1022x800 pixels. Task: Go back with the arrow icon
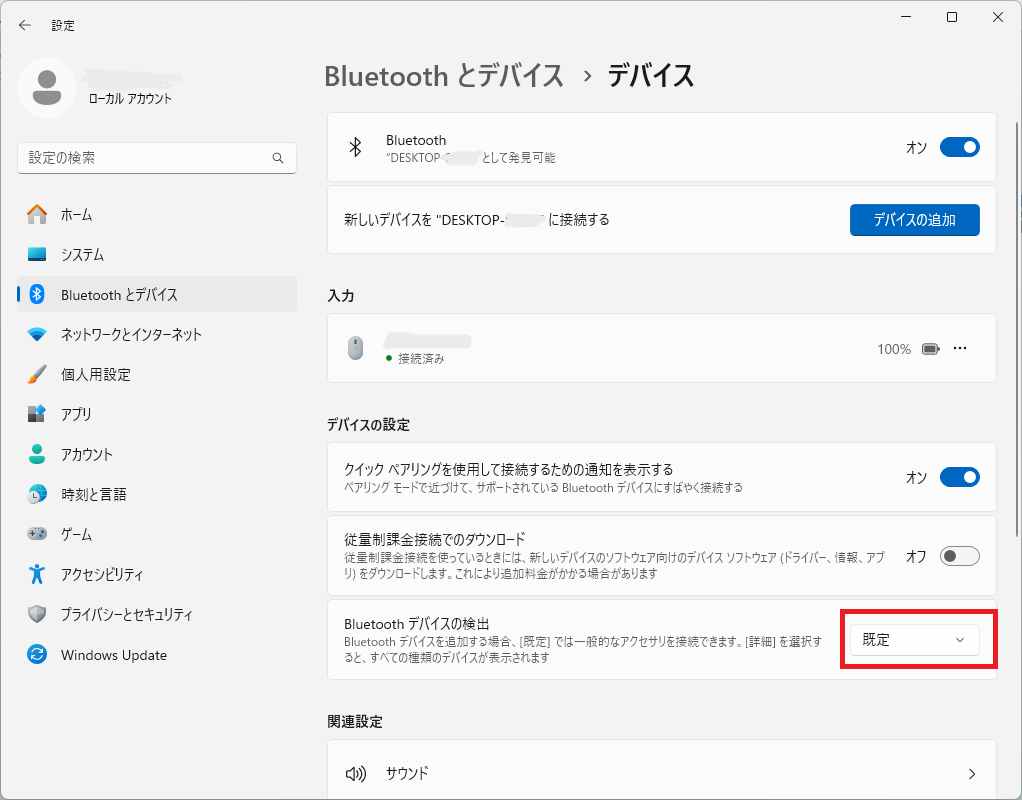tap(25, 25)
